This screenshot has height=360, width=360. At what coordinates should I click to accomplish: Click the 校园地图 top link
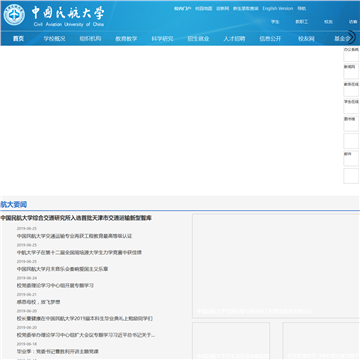204,9
